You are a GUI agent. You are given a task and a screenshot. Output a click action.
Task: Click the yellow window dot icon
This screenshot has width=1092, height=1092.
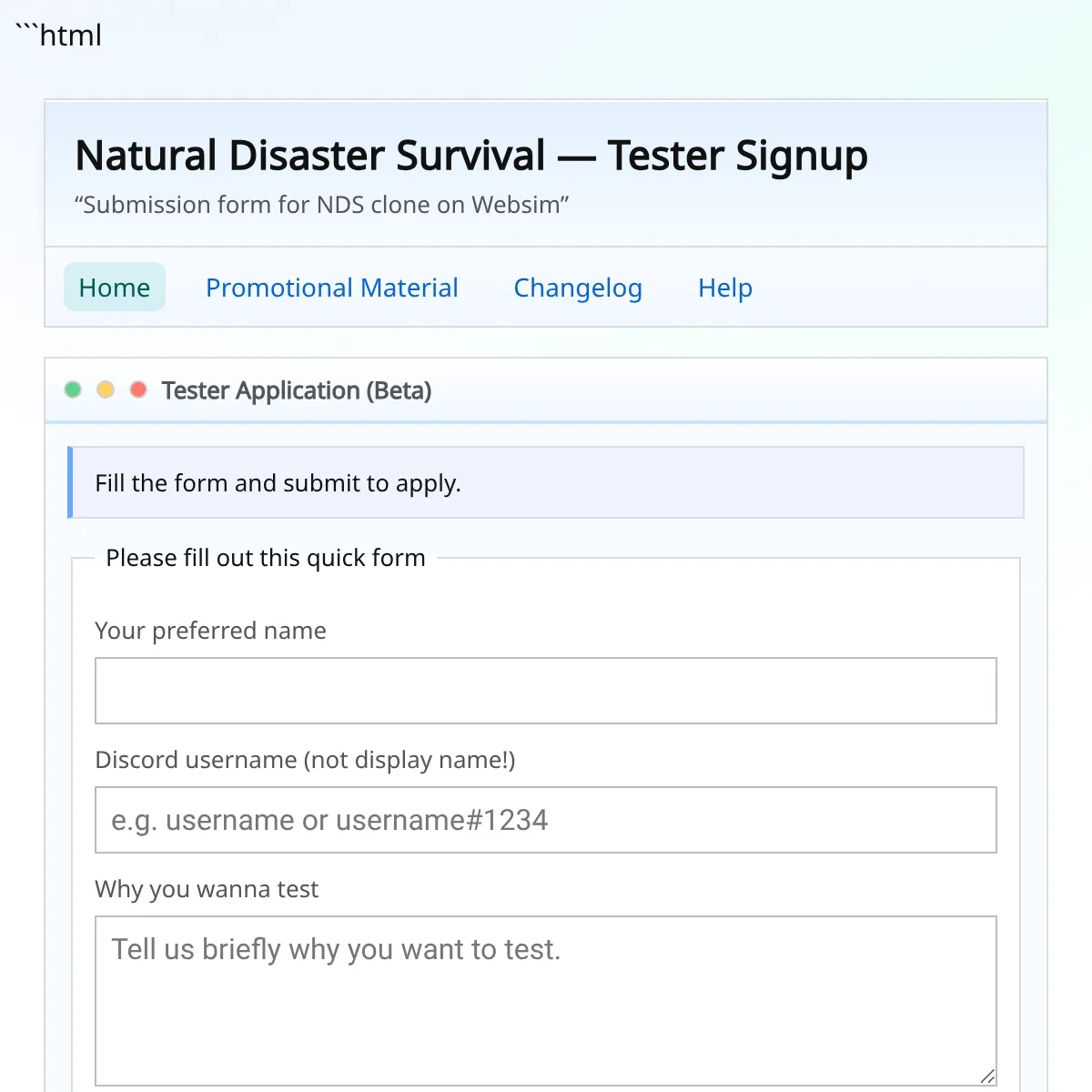point(106,389)
